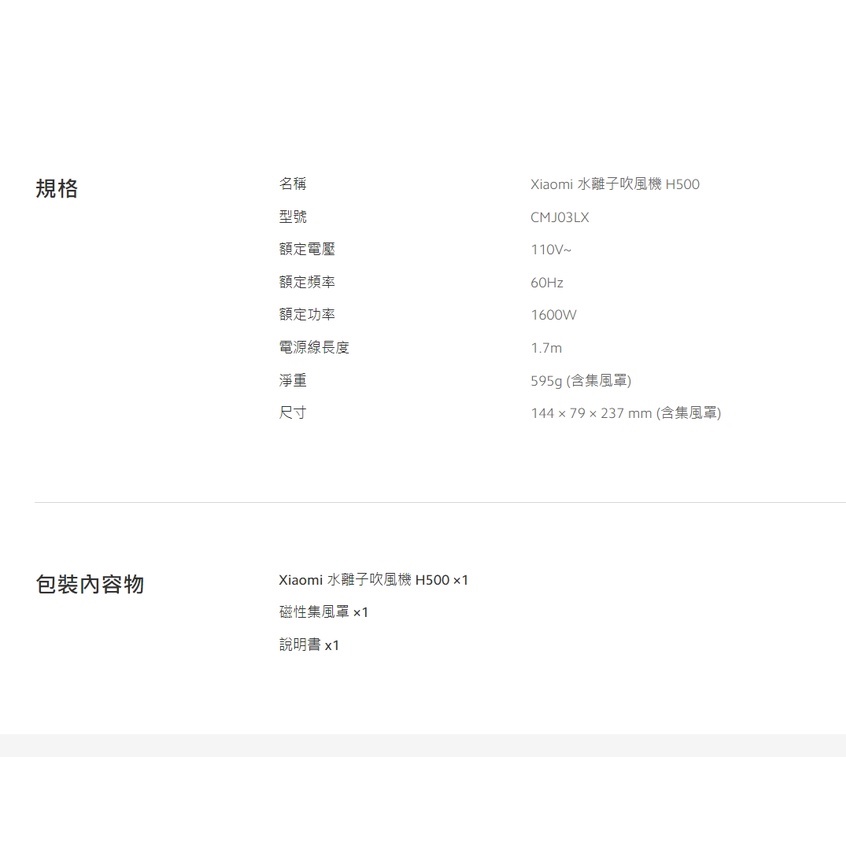Select the 說明書 x1 package item
Viewport: 846px width, 846px height.
coord(309,645)
